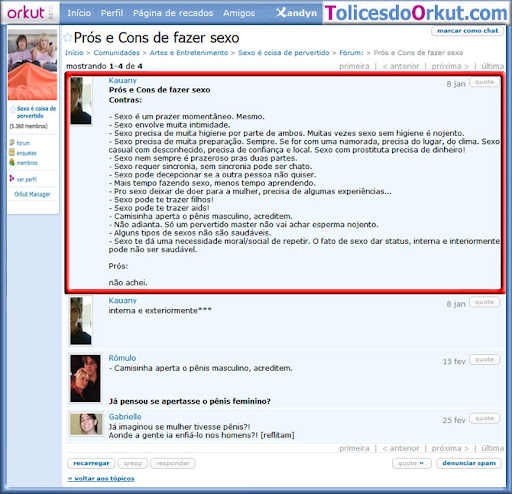Click the community picture in sidebar
This screenshot has height=494, width=512.
pyautogui.click(x=32, y=64)
